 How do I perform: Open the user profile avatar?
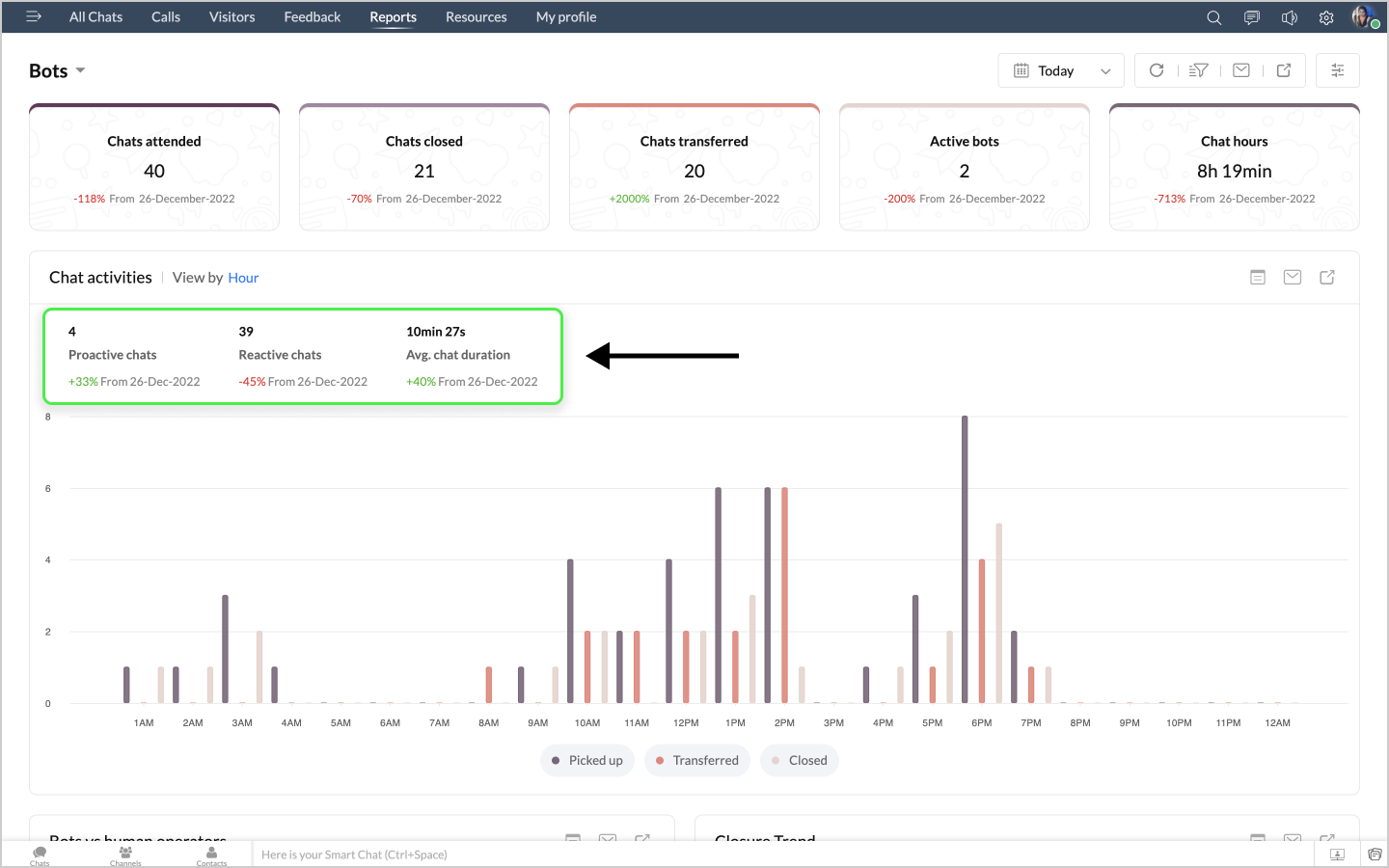pyautogui.click(x=1363, y=16)
